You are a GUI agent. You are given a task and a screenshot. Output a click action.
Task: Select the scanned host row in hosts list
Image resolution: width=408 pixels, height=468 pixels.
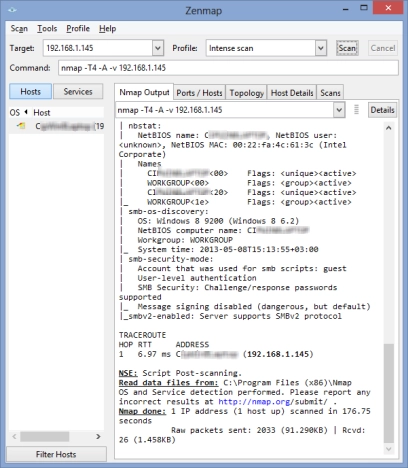pyautogui.click(x=57, y=126)
